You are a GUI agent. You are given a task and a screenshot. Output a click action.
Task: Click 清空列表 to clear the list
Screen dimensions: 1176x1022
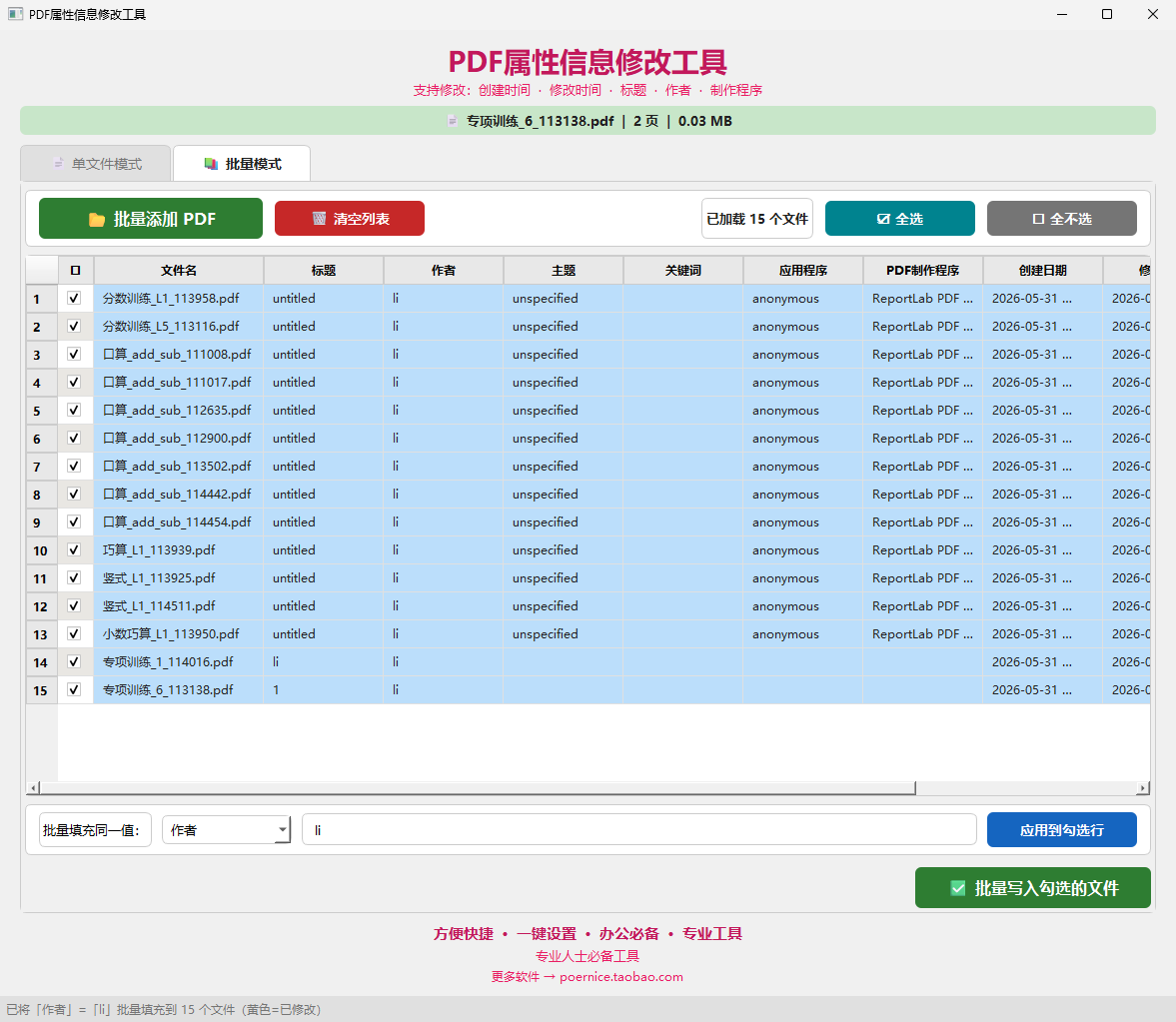tap(350, 218)
